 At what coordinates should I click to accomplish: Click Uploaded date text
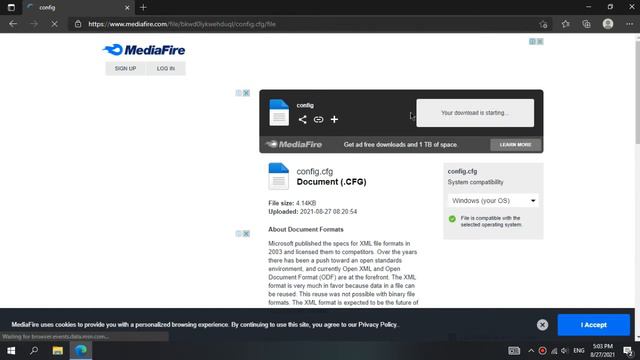tap(313, 211)
